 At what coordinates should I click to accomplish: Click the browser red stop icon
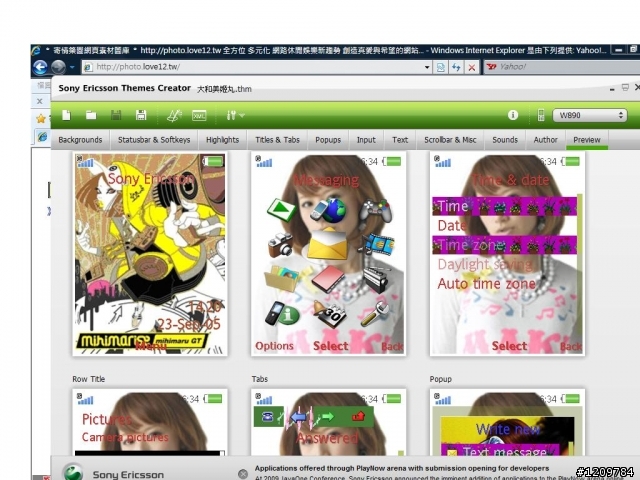472,67
